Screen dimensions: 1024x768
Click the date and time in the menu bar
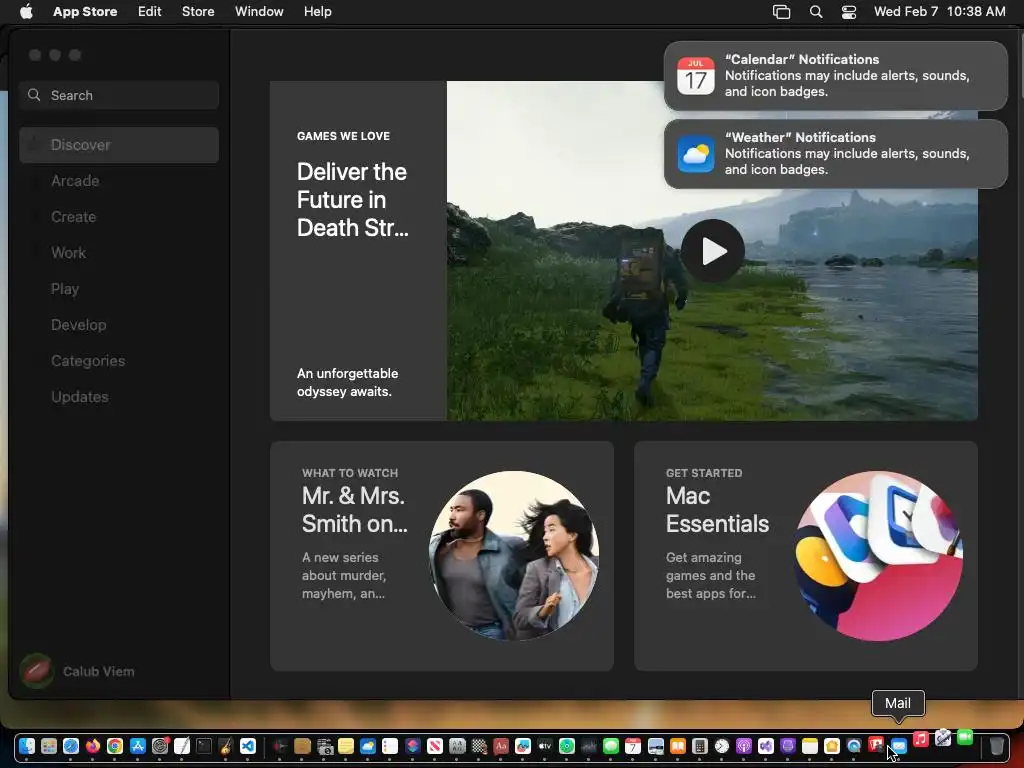[939, 11]
